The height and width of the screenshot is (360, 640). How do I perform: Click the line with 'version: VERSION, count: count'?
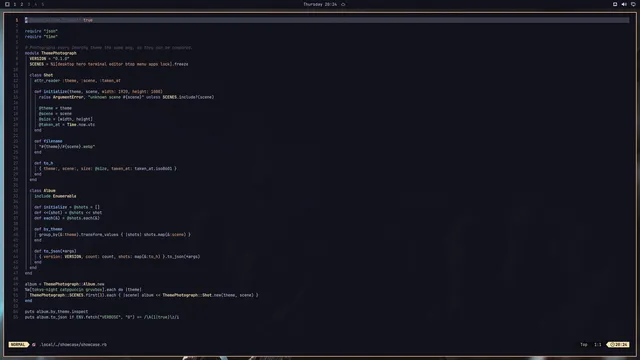[x=120, y=257]
